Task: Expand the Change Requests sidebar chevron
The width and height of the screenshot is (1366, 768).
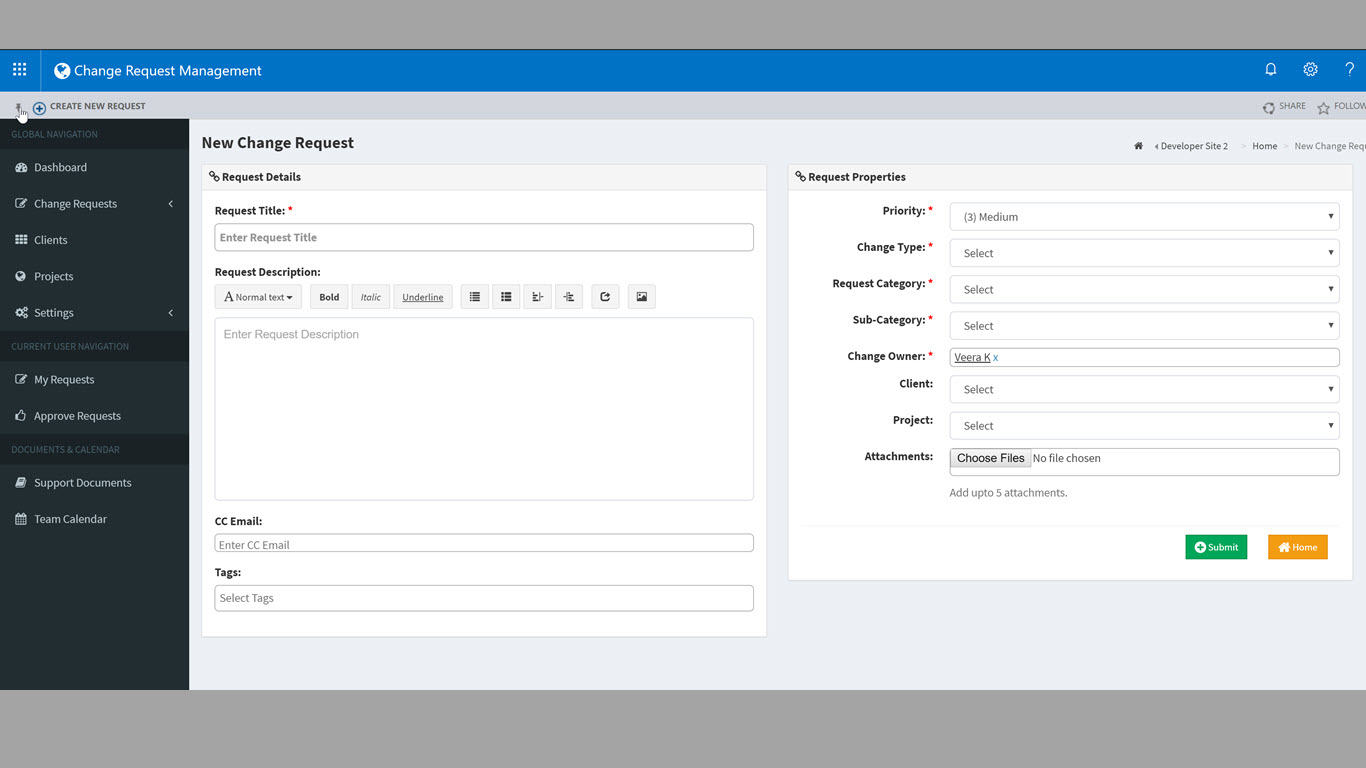Action: coord(171,204)
